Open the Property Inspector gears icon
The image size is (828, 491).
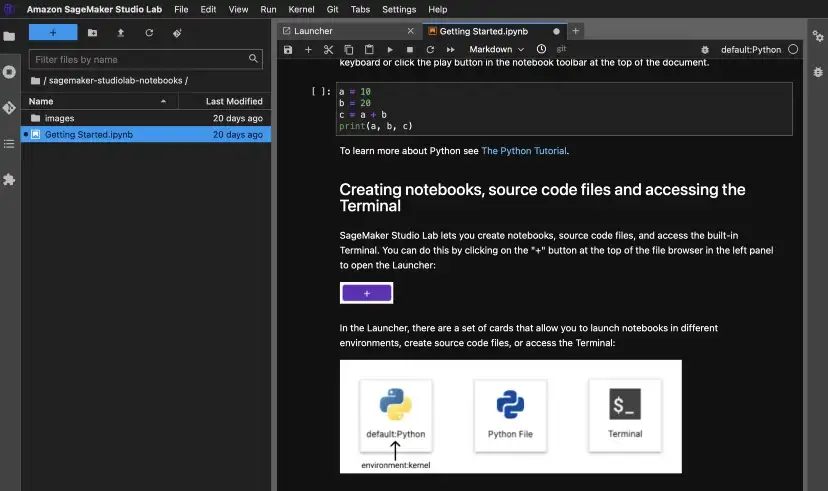pyautogui.click(x=818, y=36)
